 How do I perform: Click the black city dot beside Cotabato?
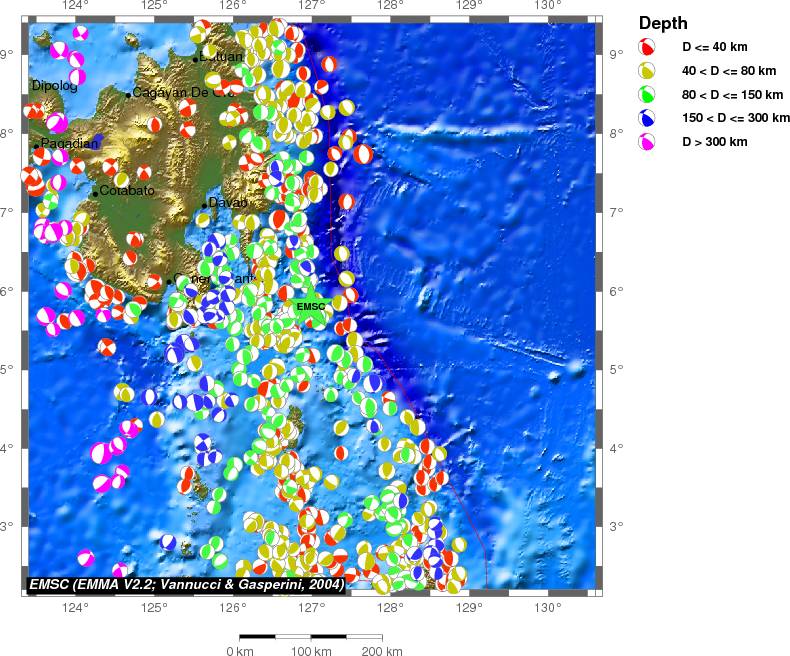point(96,193)
